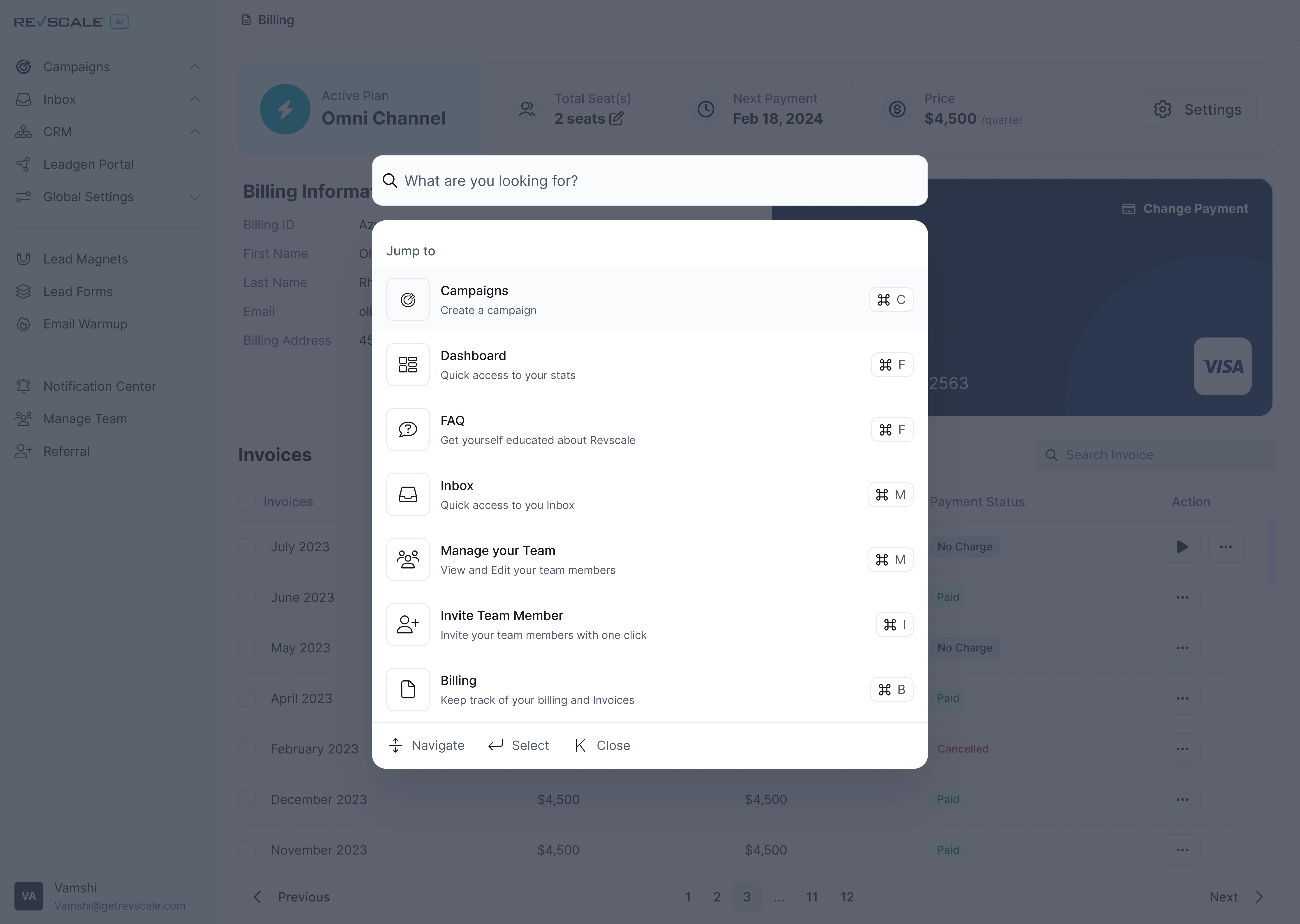Click the Dashboard grid icon in Jump to list
The width and height of the screenshot is (1300, 924).
[408, 365]
